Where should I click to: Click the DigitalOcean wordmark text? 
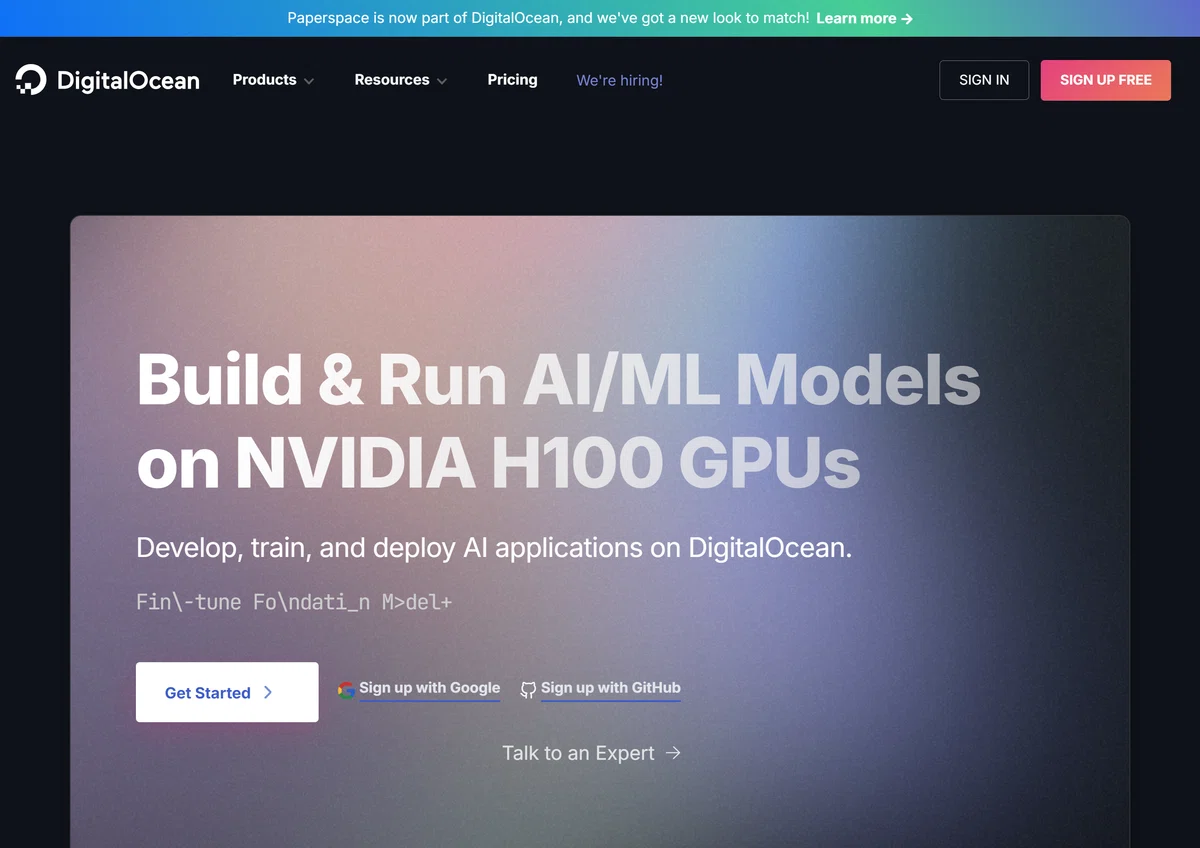(x=128, y=81)
